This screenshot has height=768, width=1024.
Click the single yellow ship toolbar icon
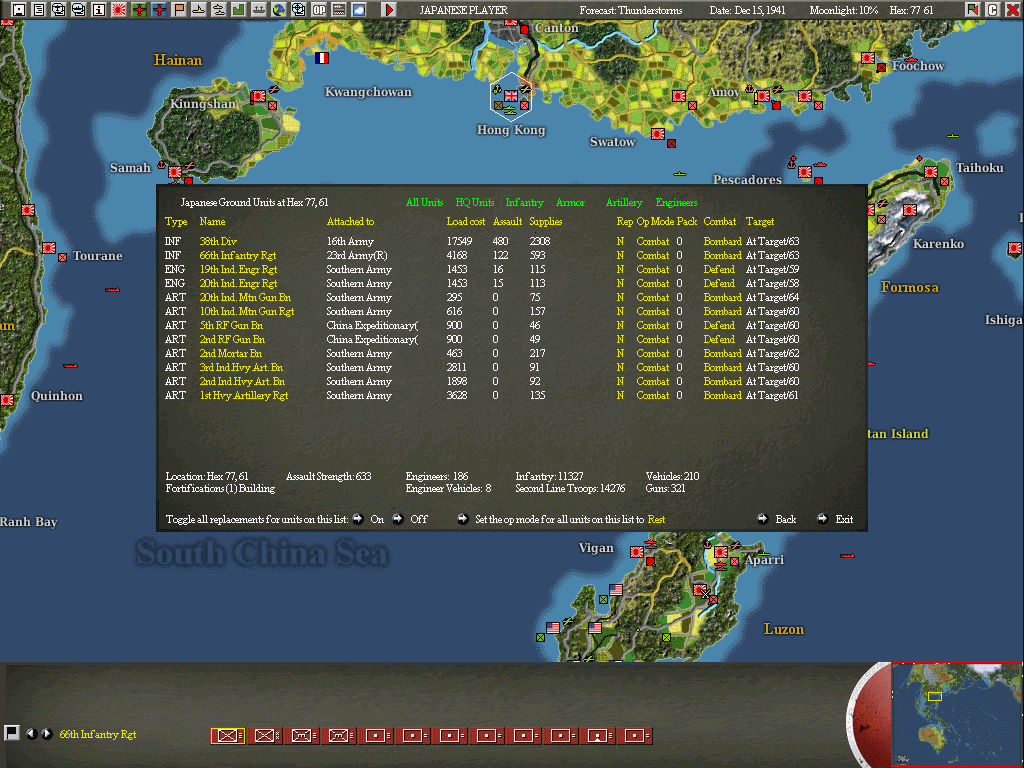(199, 10)
